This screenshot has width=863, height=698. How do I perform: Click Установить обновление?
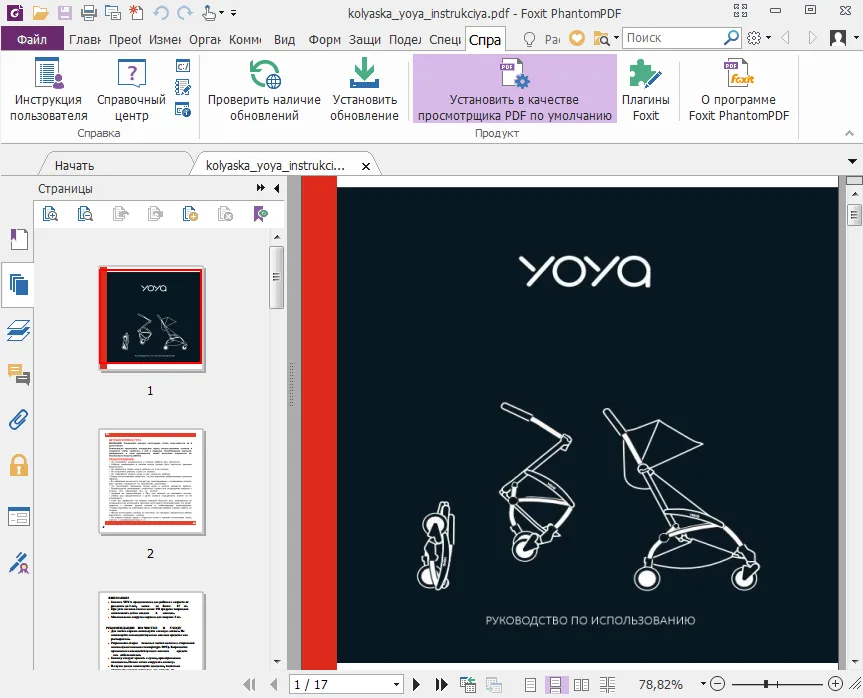click(364, 90)
